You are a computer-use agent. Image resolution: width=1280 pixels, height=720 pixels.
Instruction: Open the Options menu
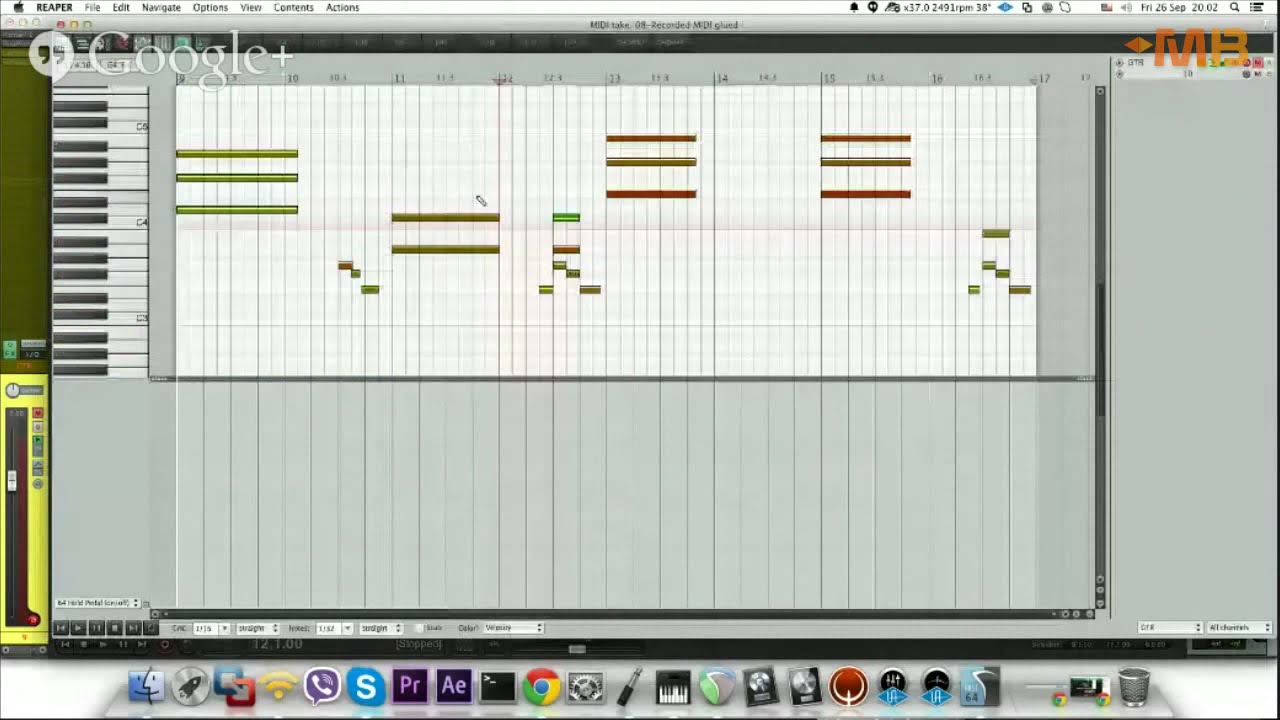[210, 7]
